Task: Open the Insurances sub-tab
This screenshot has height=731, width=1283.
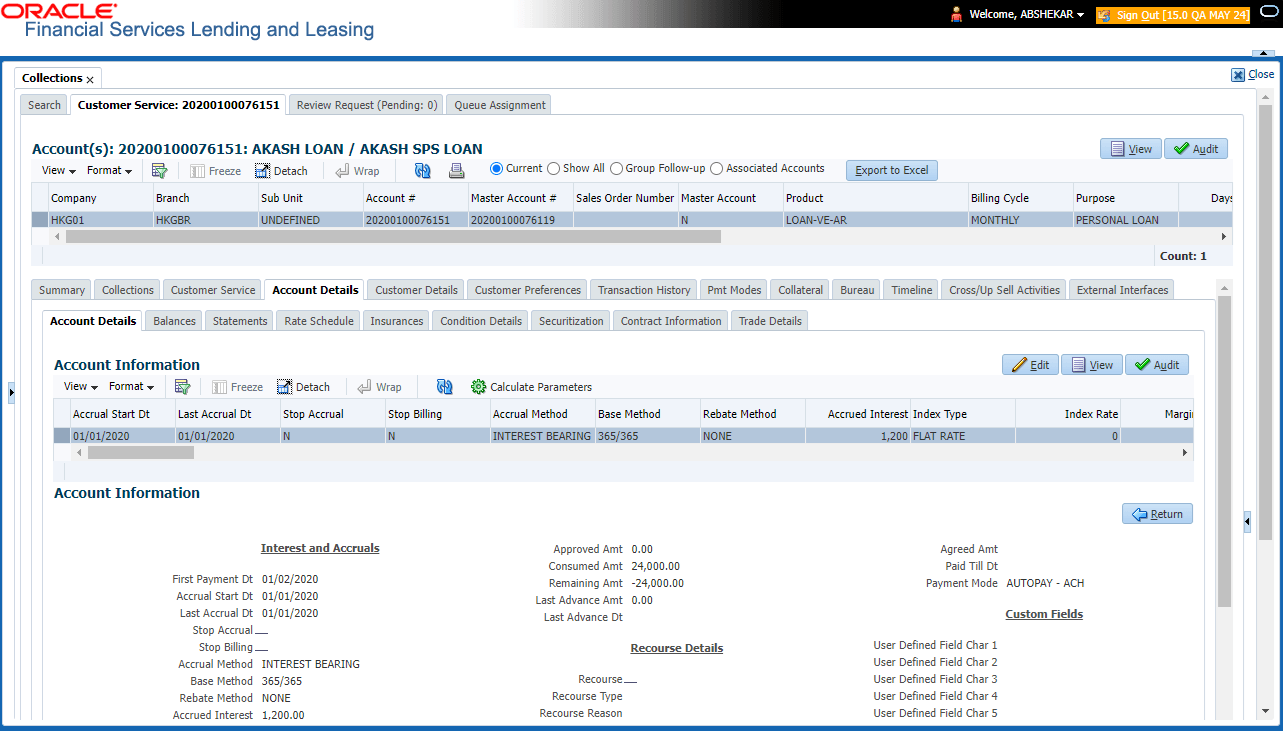Action: coord(397,321)
